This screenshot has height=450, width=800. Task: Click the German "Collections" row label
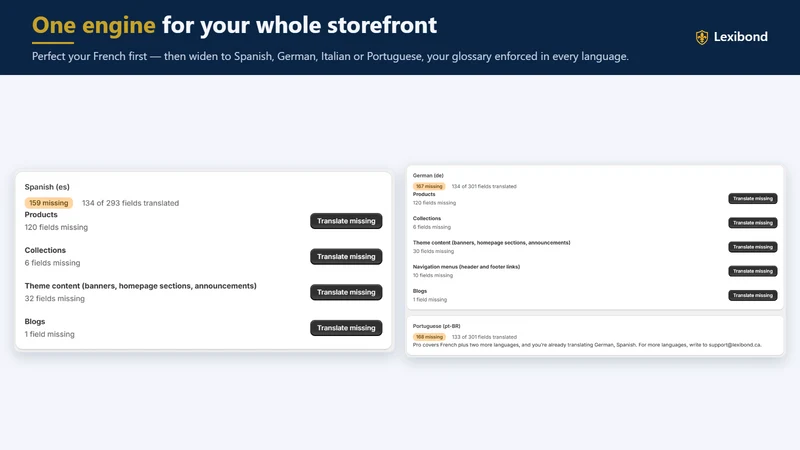click(427, 218)
